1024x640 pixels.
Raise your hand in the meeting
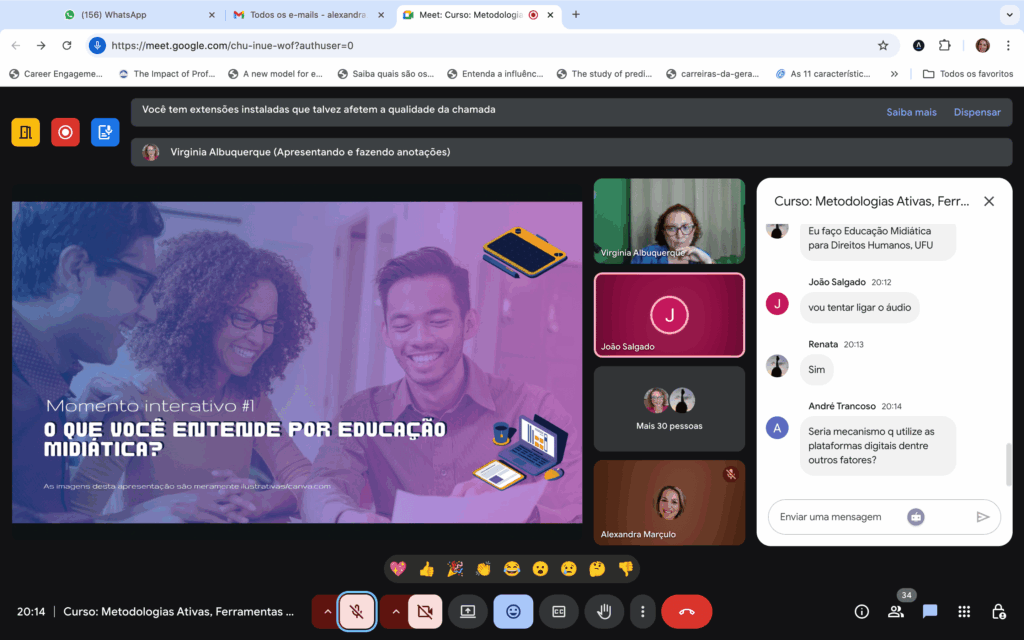pyautogui.click(x=604, y=611)
